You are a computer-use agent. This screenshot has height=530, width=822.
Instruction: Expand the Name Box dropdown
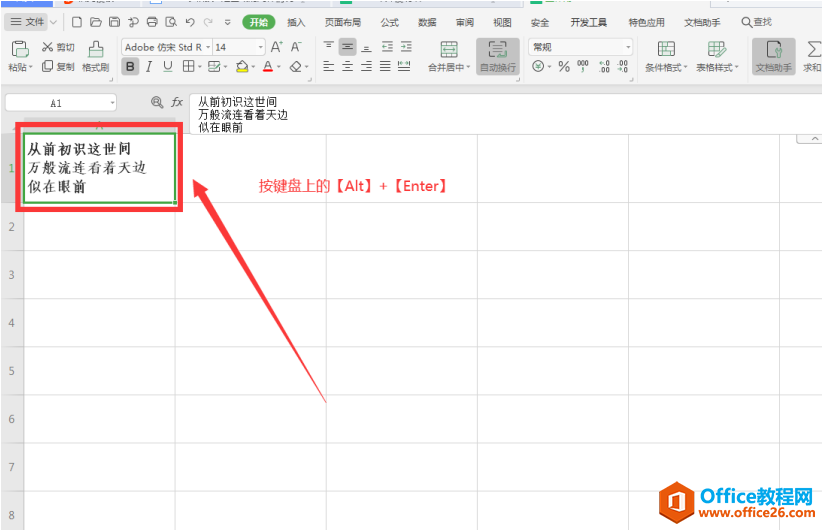click(x=112, y=103)
